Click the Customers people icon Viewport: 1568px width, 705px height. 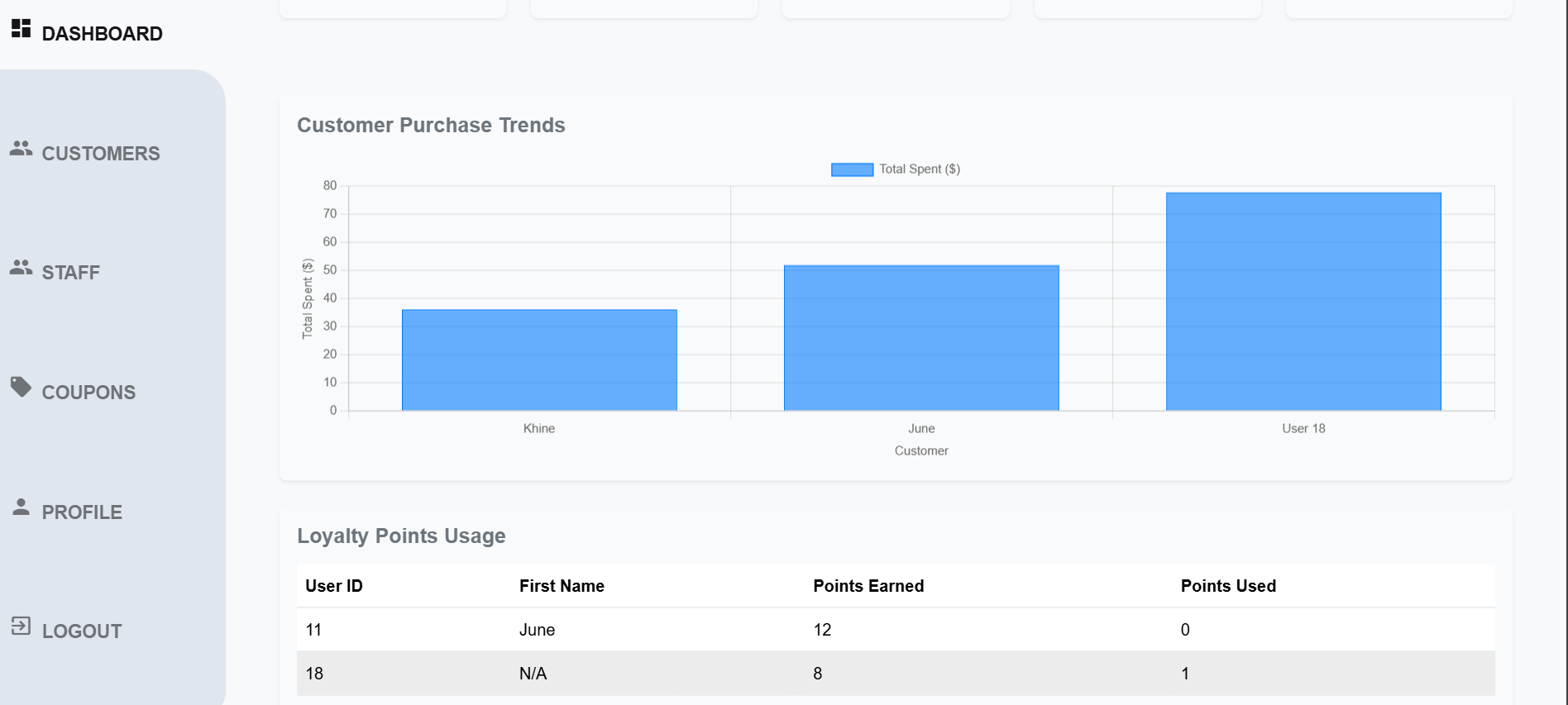[22, 149]
